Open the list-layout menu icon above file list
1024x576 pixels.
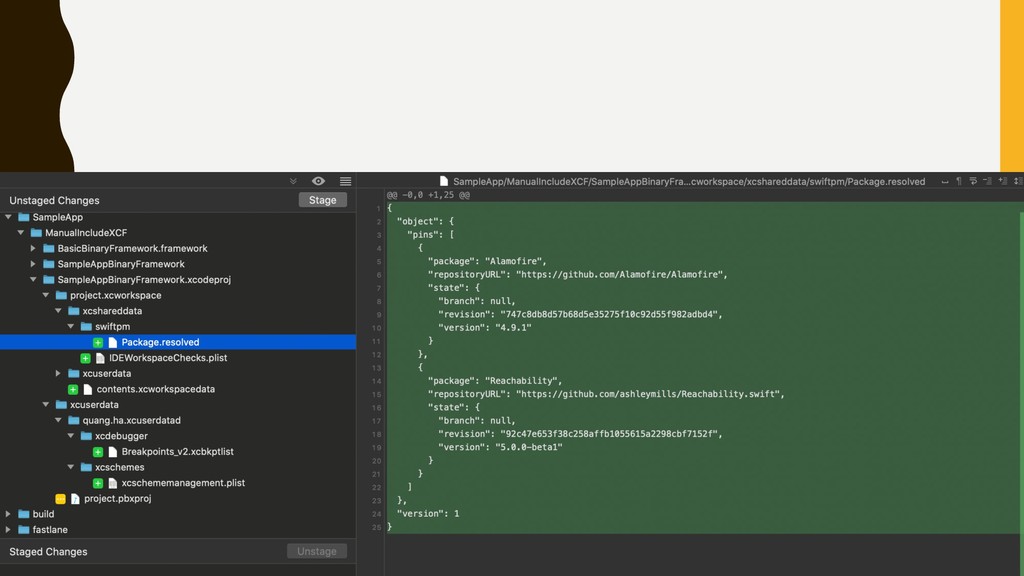pyautogui.click(x=345, y=181)
